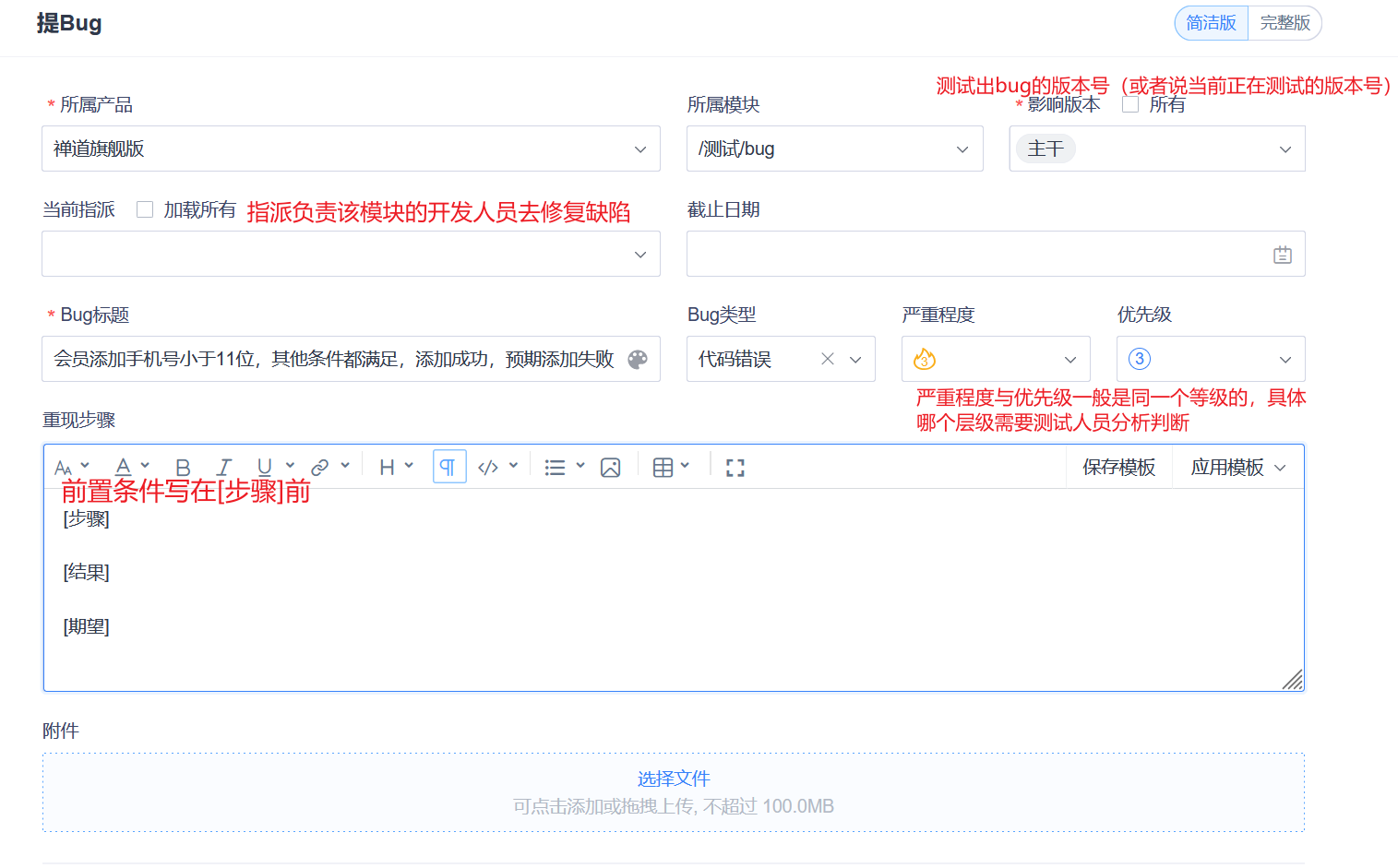Click the paragraph format icon

(x=448, y=468)
